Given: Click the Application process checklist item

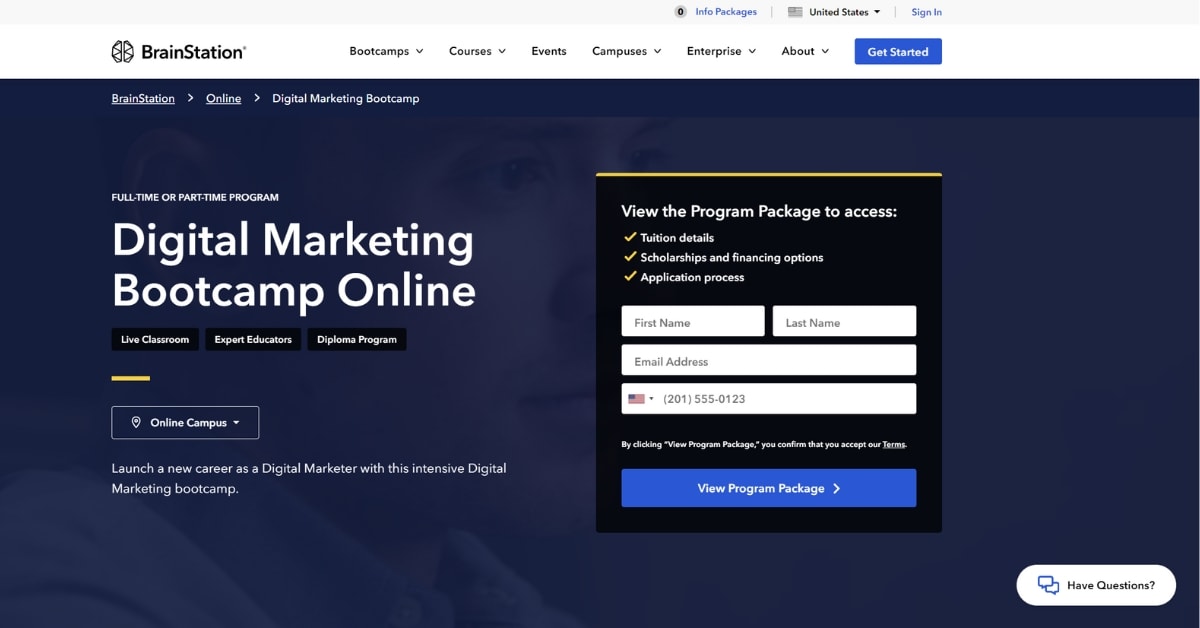Looking at the screenshot, I should [692, 277].
